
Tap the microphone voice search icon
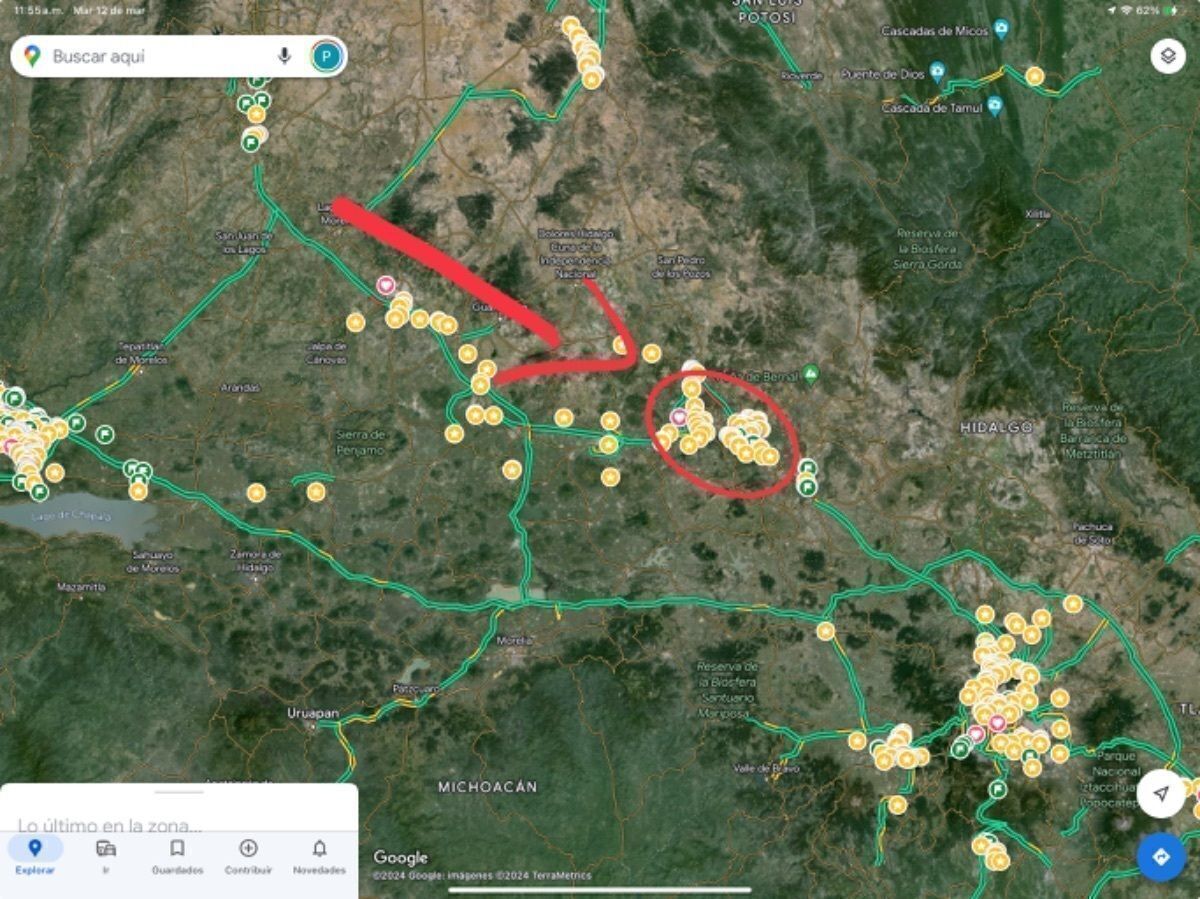284,56
